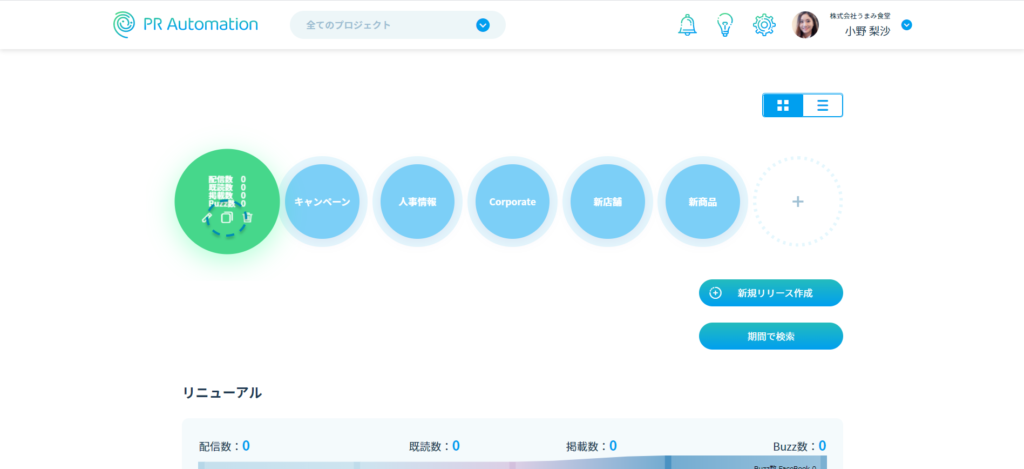Click the lightbulb tips icon
The width and height of the screenshot is (1024, 469).
725,25
